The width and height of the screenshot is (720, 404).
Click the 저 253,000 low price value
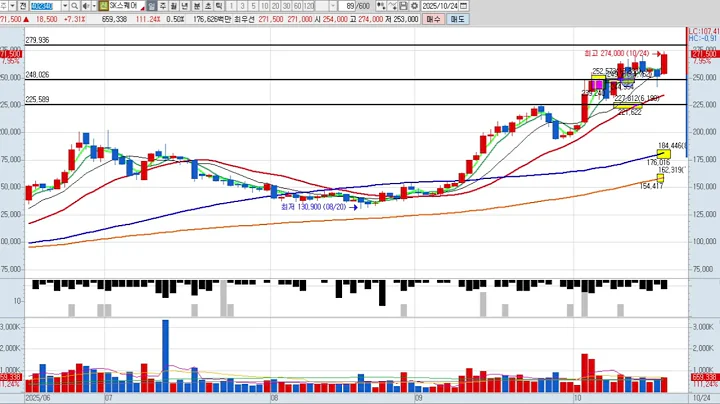(402, 19)
